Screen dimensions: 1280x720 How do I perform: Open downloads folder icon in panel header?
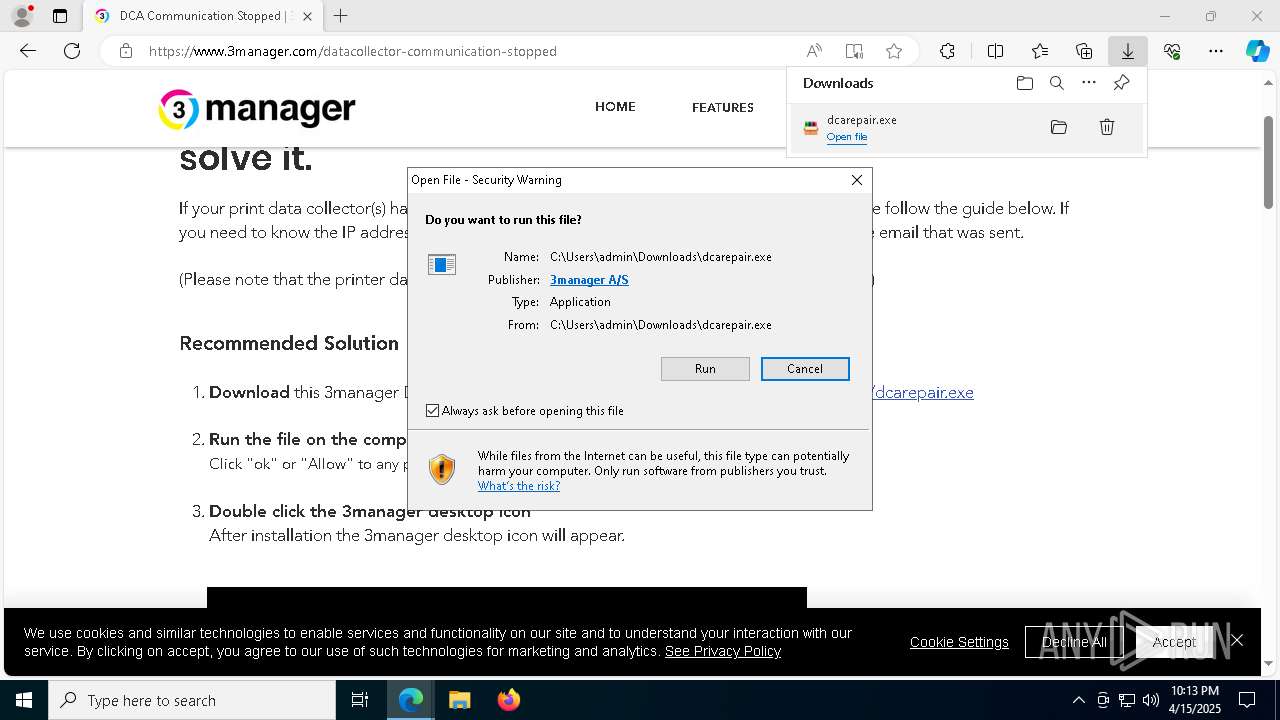click(x=1025, y=83)
